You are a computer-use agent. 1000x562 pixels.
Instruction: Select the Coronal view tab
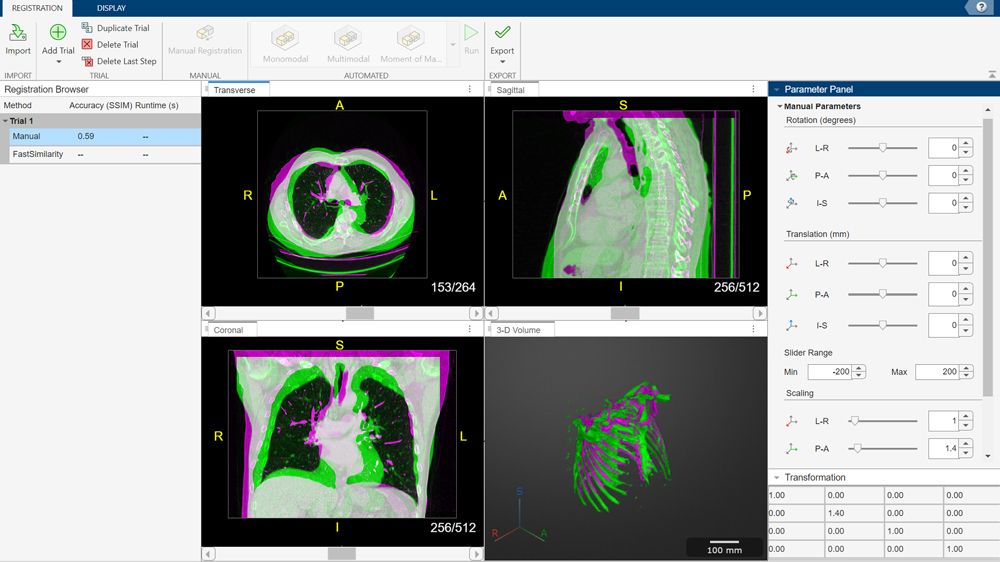[228, 330]
